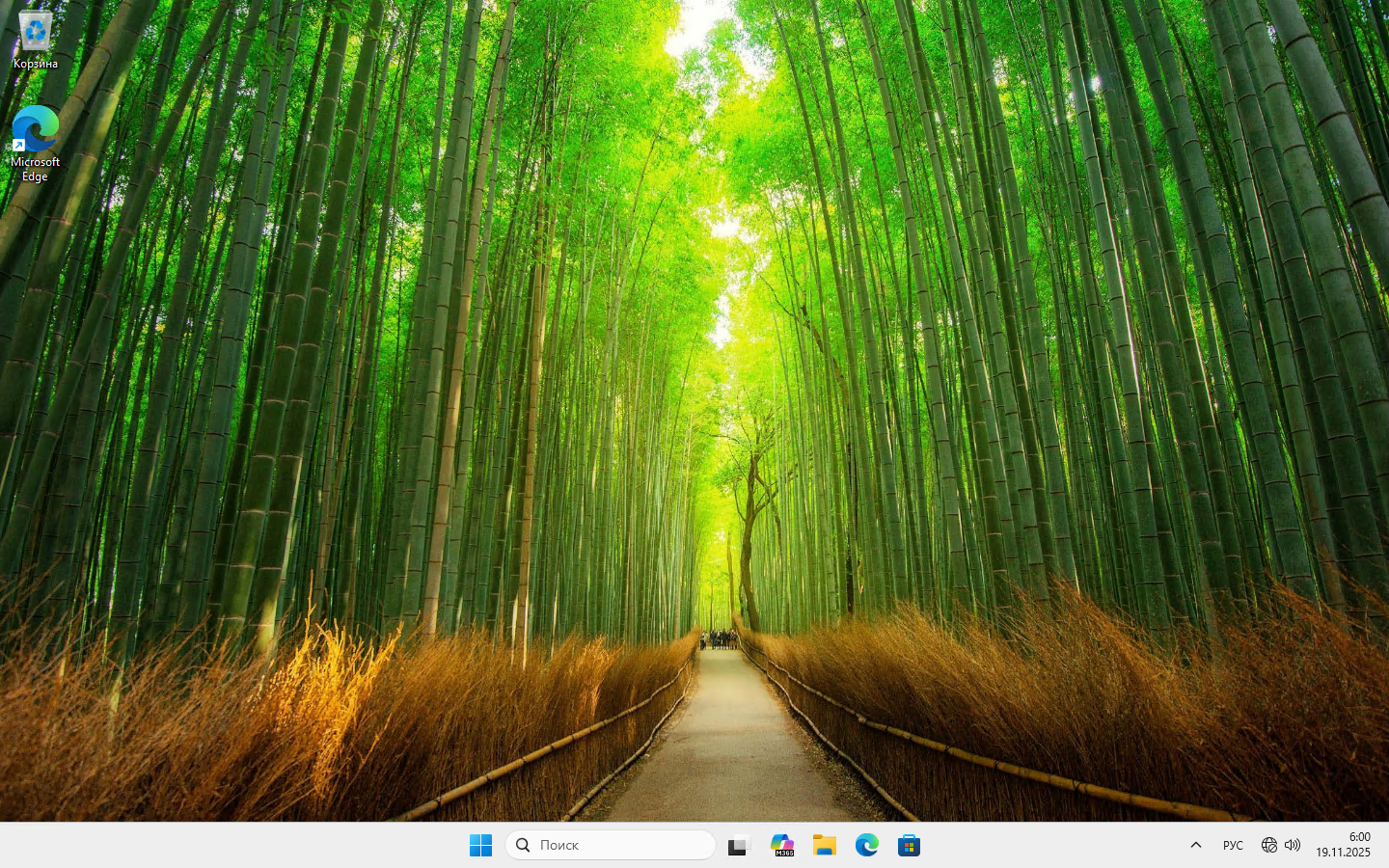Open the Windows Start menu
Image resolution: width=1389 pixels, height=868 pixels.
click(x=480, y=846)
